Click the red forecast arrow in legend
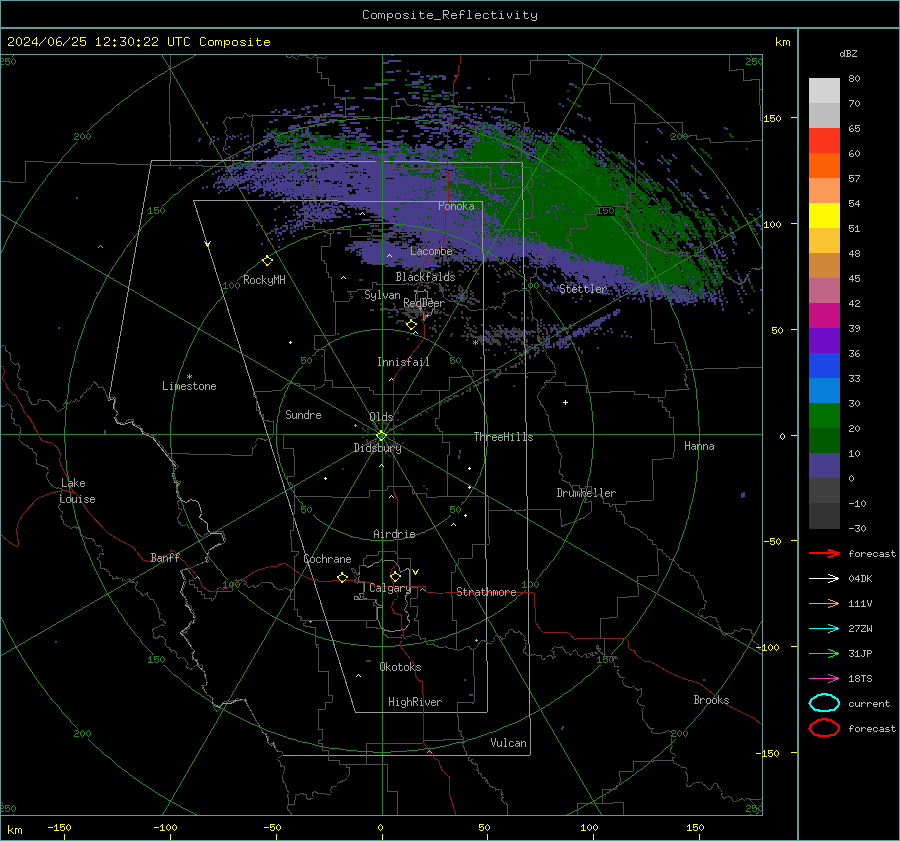The height and width of the screenshot is (841, 900). pos(824,553)
